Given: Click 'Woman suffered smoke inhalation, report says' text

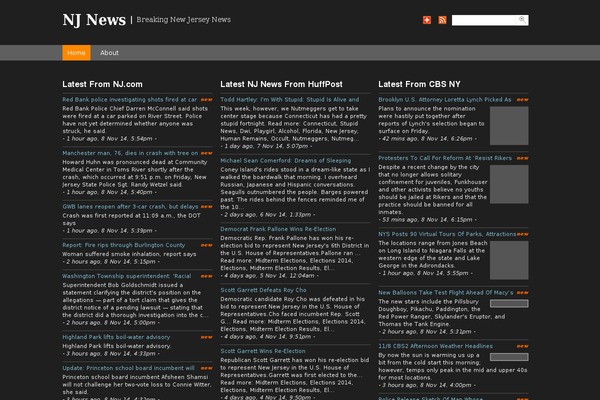Looking at the screenshot, I should [129, 254].
